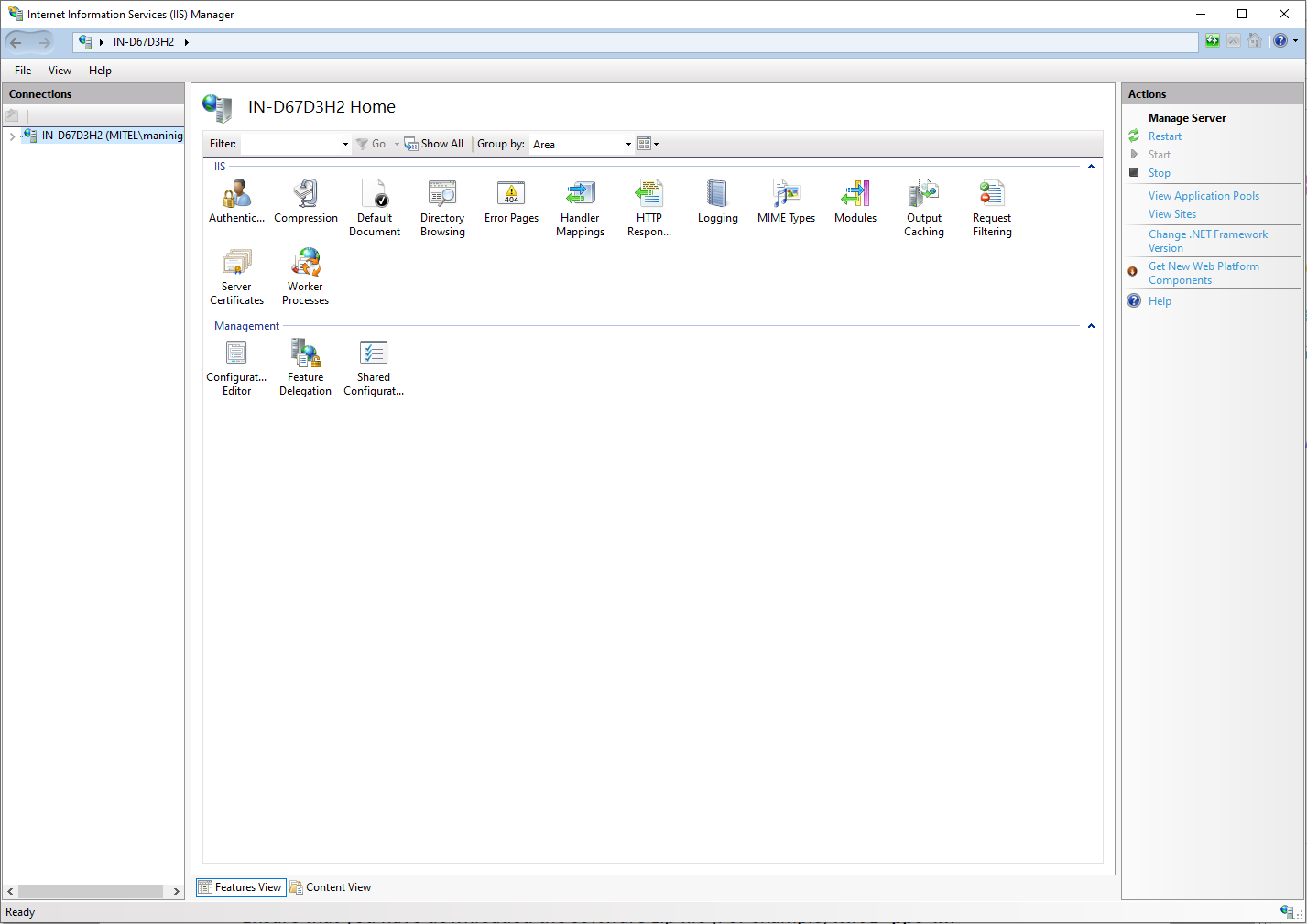Viewport: 1307px width, 924px height.
Task: Open Handler Mappings
Action: tap(580, 208)
